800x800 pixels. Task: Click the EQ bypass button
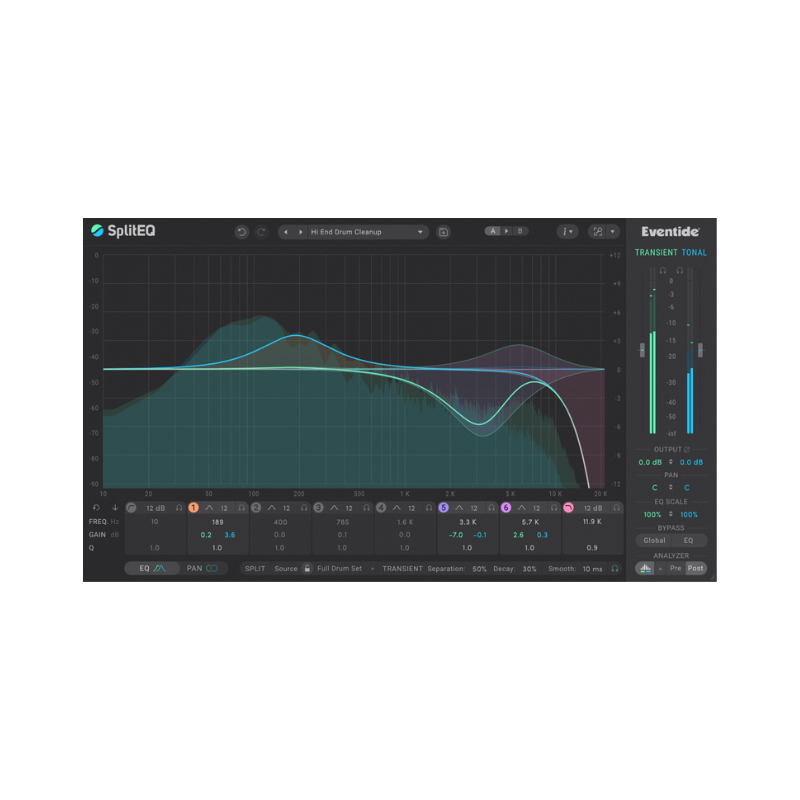[688, 540]
